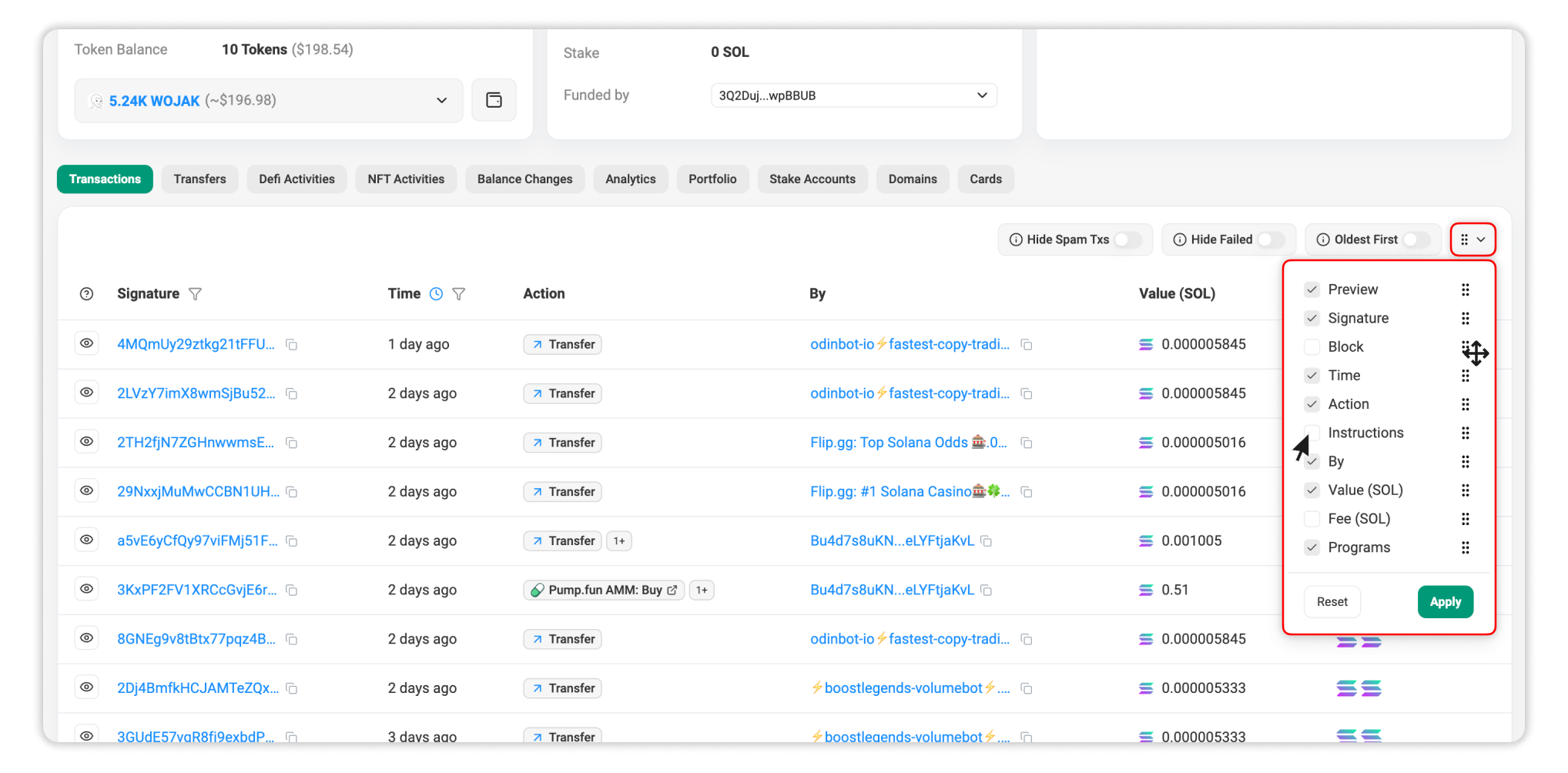The height and width of the screenshot is (773, 1568).
Task: Copy the odinbot-io address on the first Transfer row
Action: coord(1027,345)
